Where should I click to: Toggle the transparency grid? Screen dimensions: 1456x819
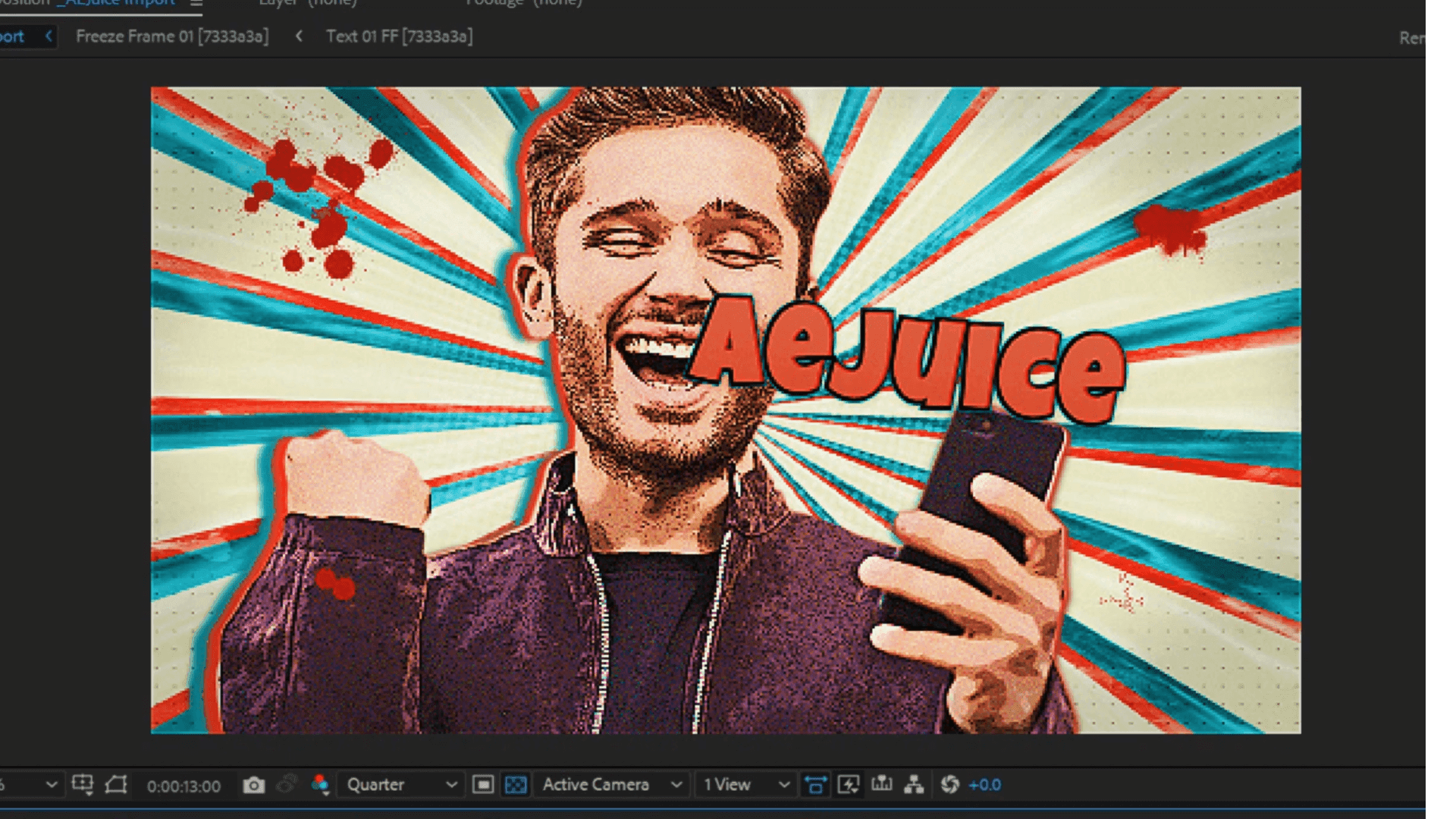tap(516, 784)
